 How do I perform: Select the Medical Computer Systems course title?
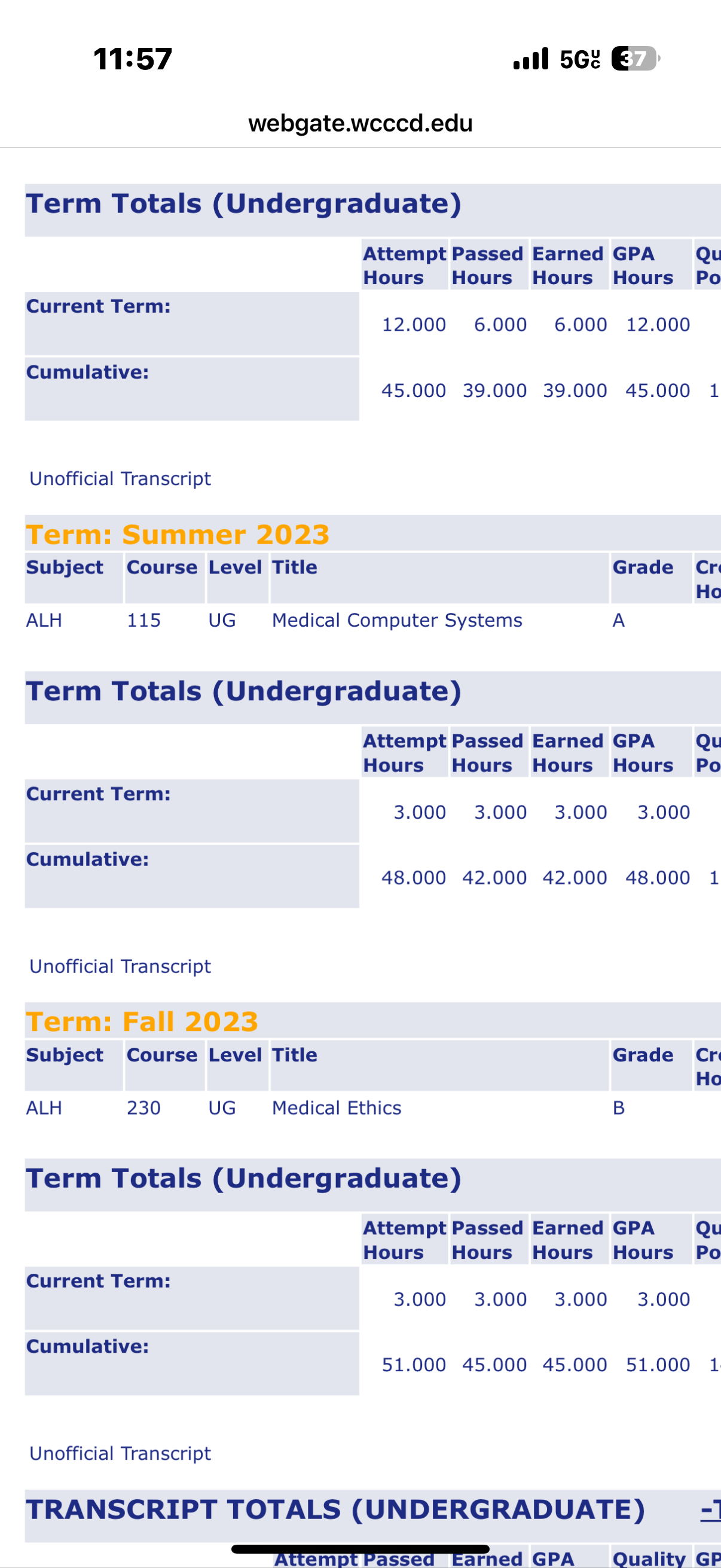tap(397, 620)
